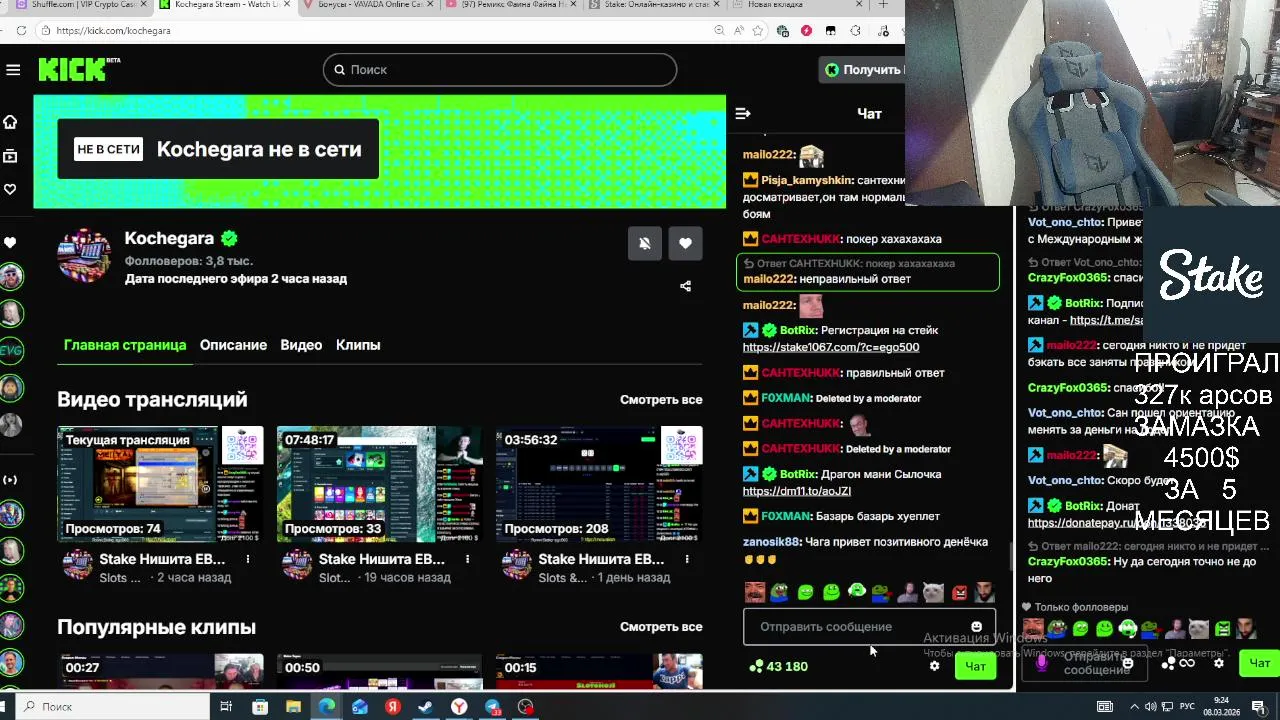Open the dm11.to link in chat
This screenshot has width=1280, height=720.
pos(797,491)
